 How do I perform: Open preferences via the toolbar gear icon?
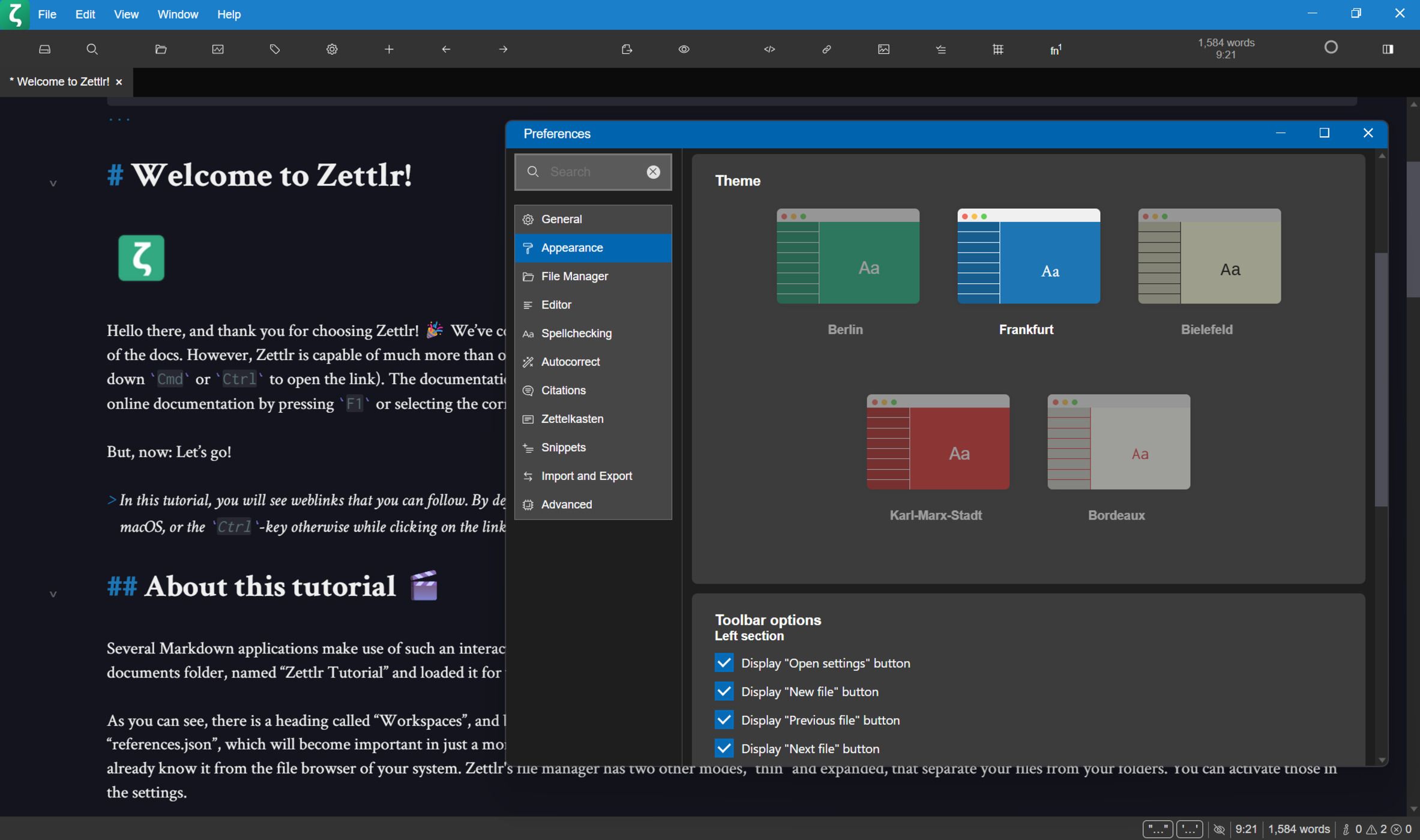pos(332,49)
